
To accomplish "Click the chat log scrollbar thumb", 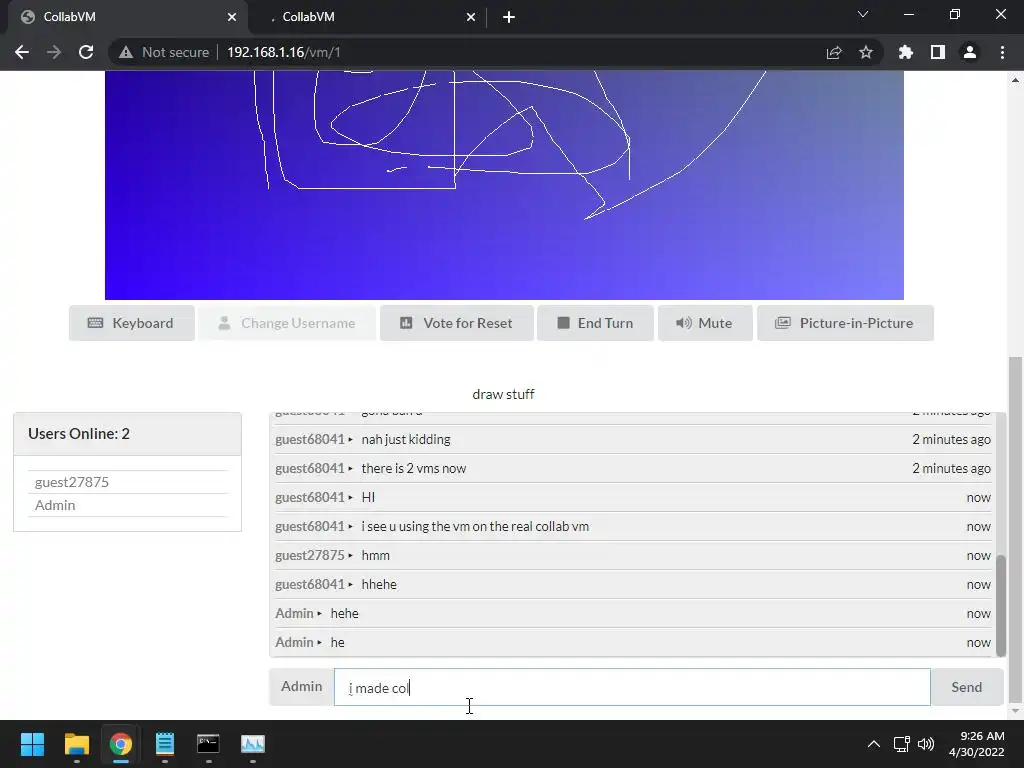I will pyautogui.click(x=1000, y=604).
